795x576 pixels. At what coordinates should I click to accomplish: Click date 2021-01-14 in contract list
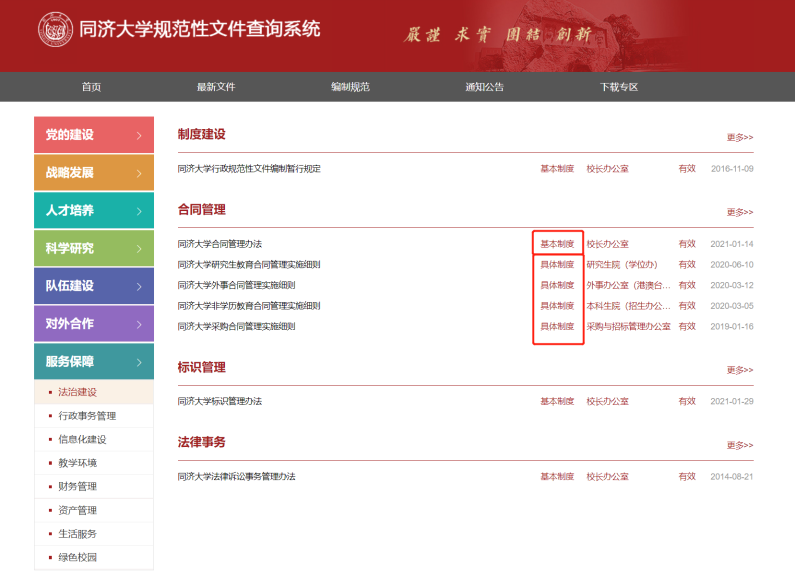tap(732, 244)
